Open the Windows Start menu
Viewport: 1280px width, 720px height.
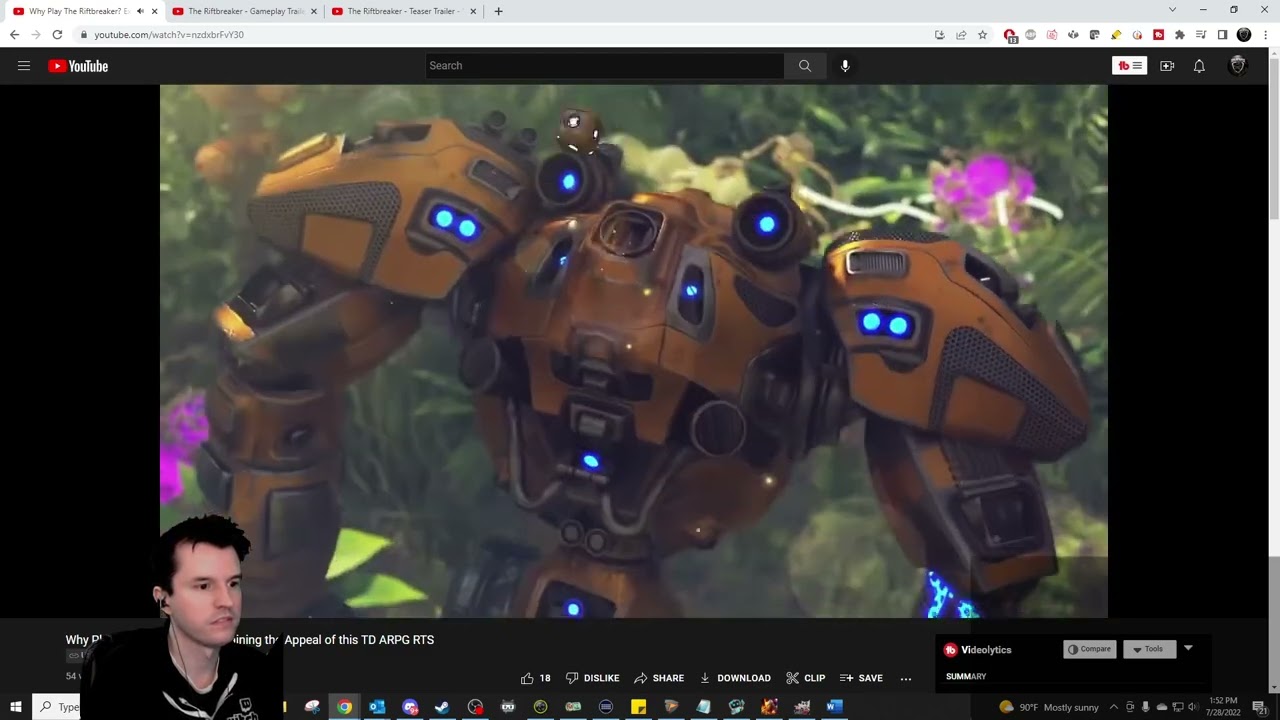click(16, 707)
